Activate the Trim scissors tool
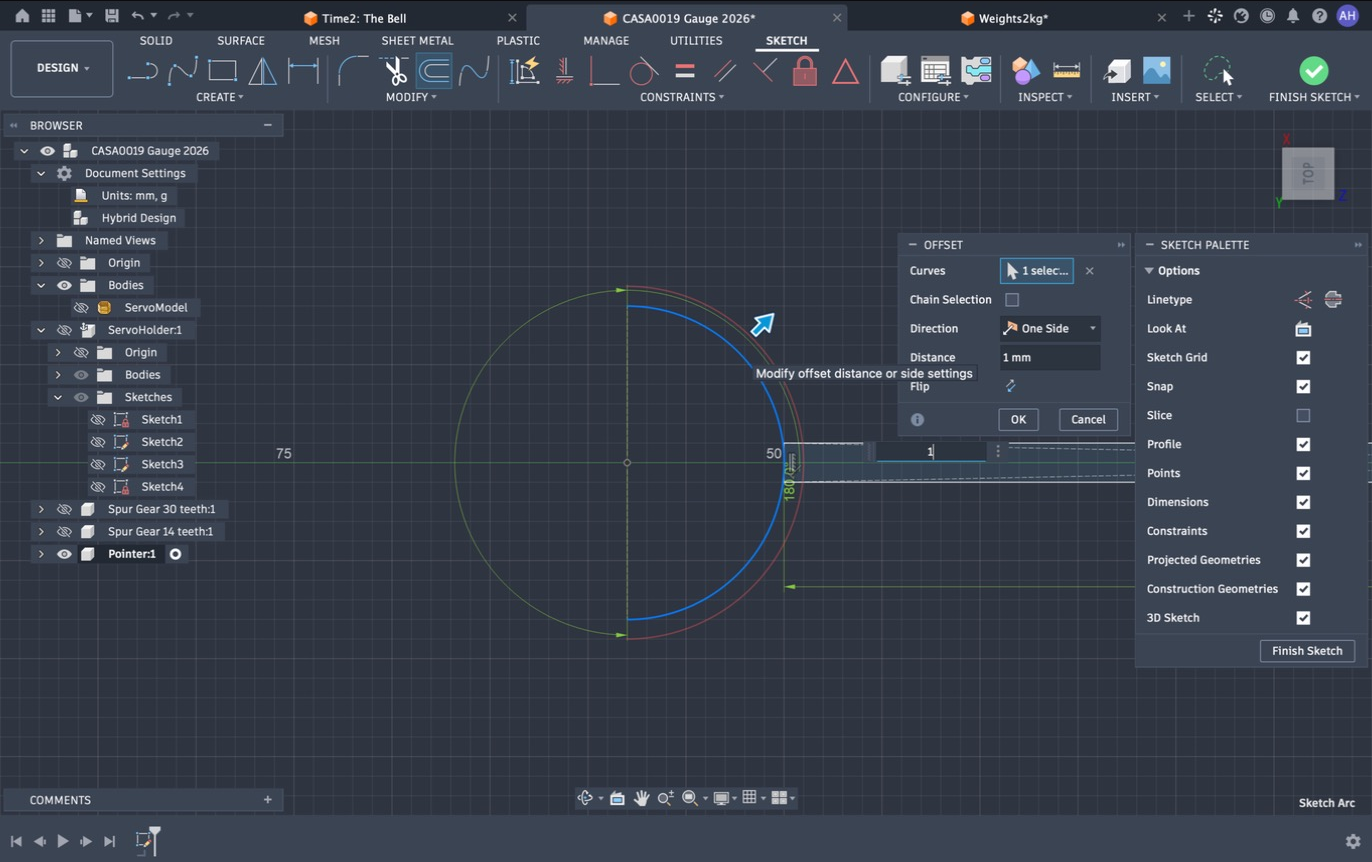The height and width of the screenshot is (862, 1372). pyautogui.click(x=395, y=71)
